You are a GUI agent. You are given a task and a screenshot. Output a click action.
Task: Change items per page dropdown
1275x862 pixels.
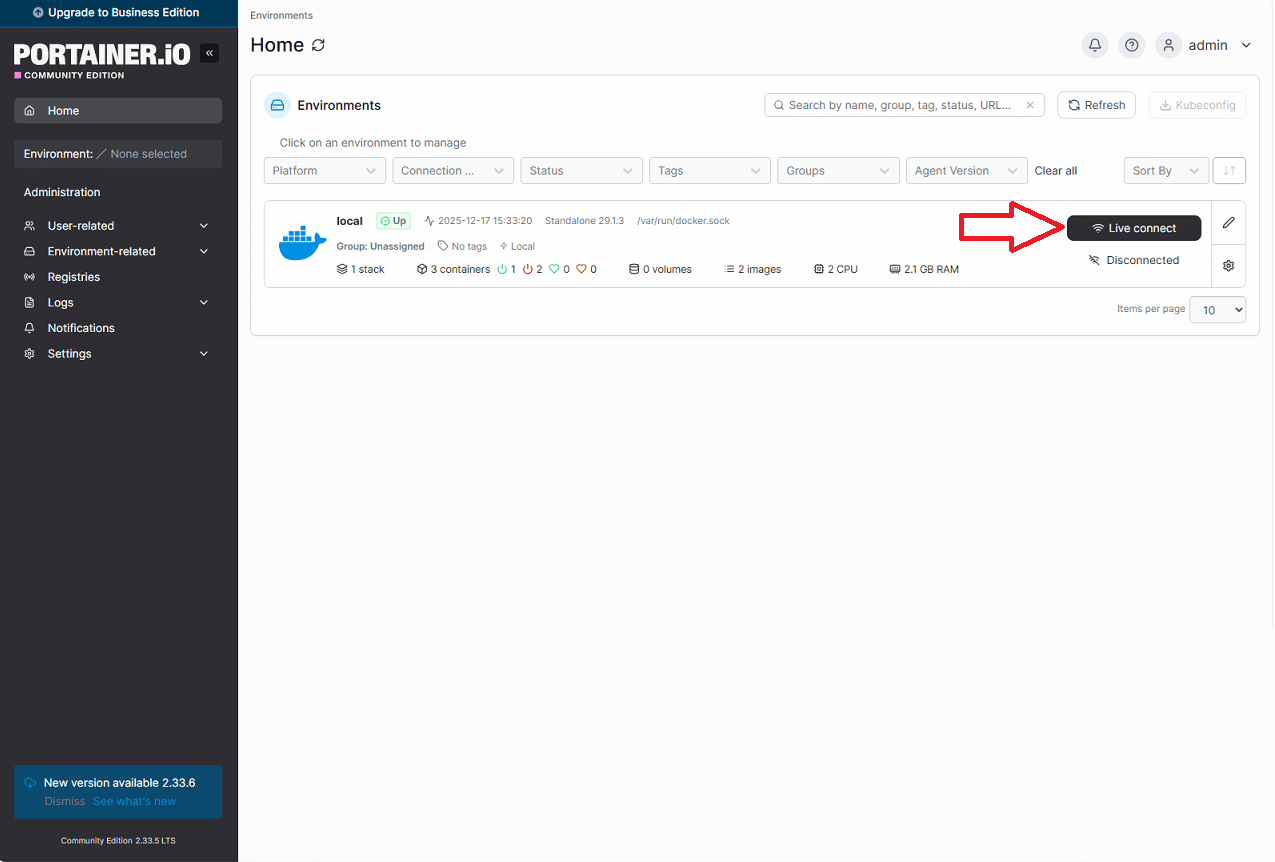pos(1217,310)
